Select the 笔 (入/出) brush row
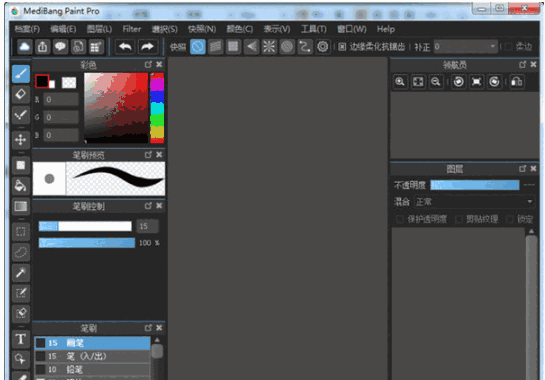 (92, 356)
